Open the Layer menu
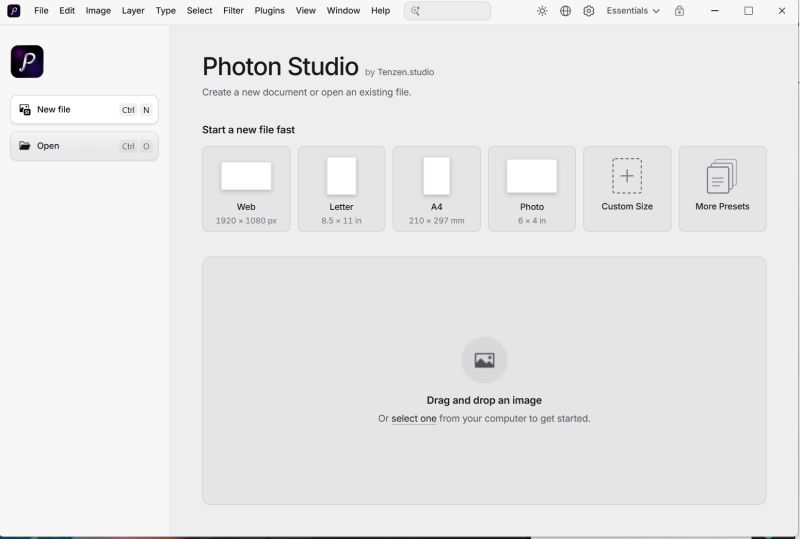This screenshot has width=800, height=539. click(133, 11)
